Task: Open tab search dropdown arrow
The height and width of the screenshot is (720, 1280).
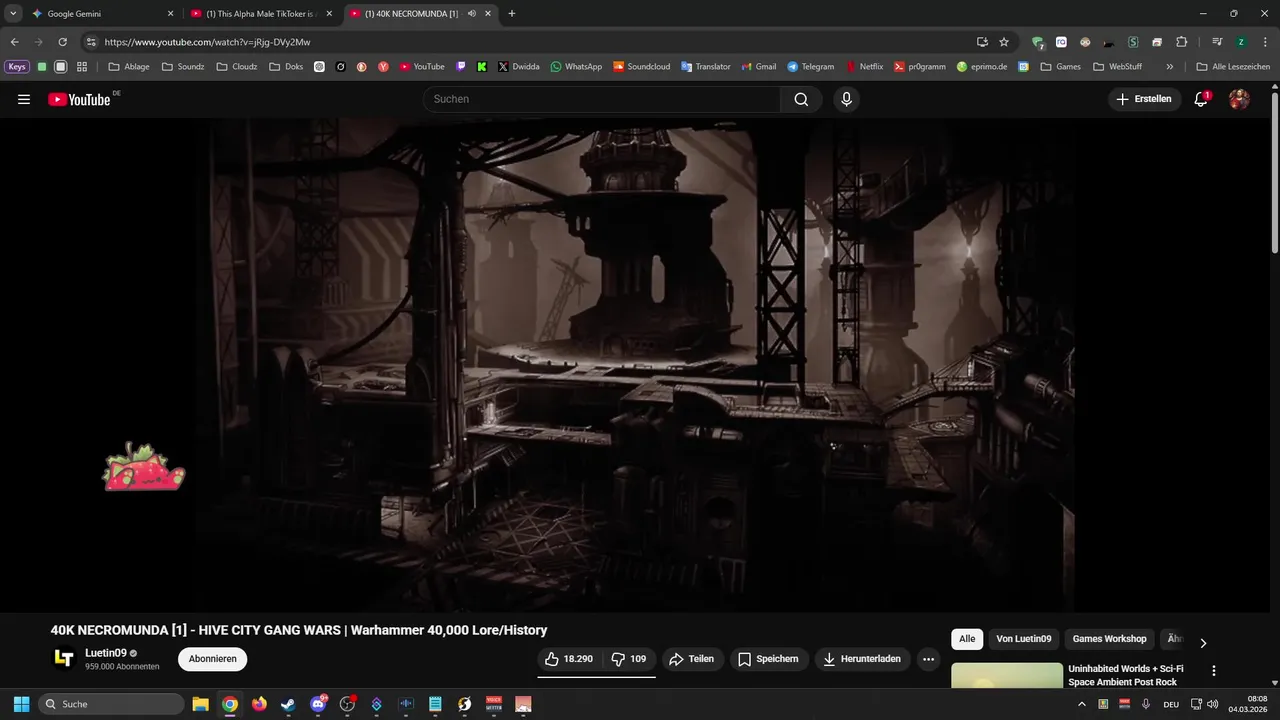Action: pyautogui.click(x=13, y=14)
